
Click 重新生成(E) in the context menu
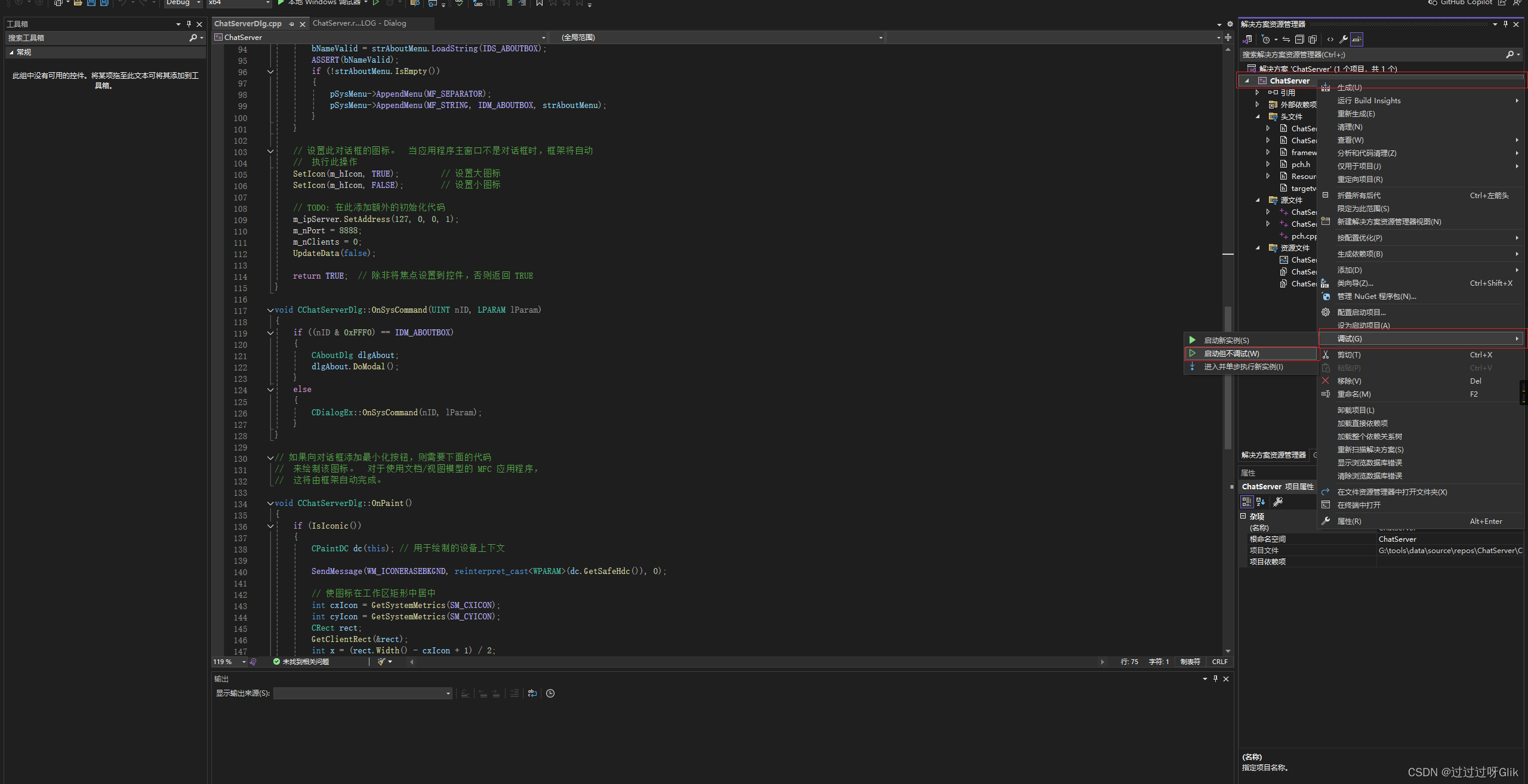(x=1356, y=114)
